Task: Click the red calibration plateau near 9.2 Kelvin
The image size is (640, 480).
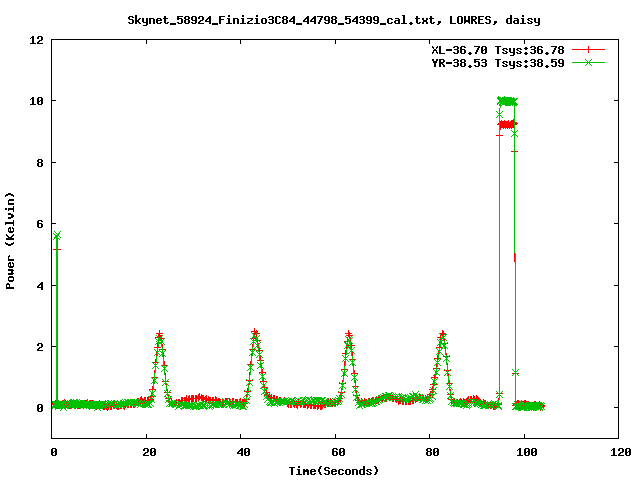Action: [x=507, y=124]
